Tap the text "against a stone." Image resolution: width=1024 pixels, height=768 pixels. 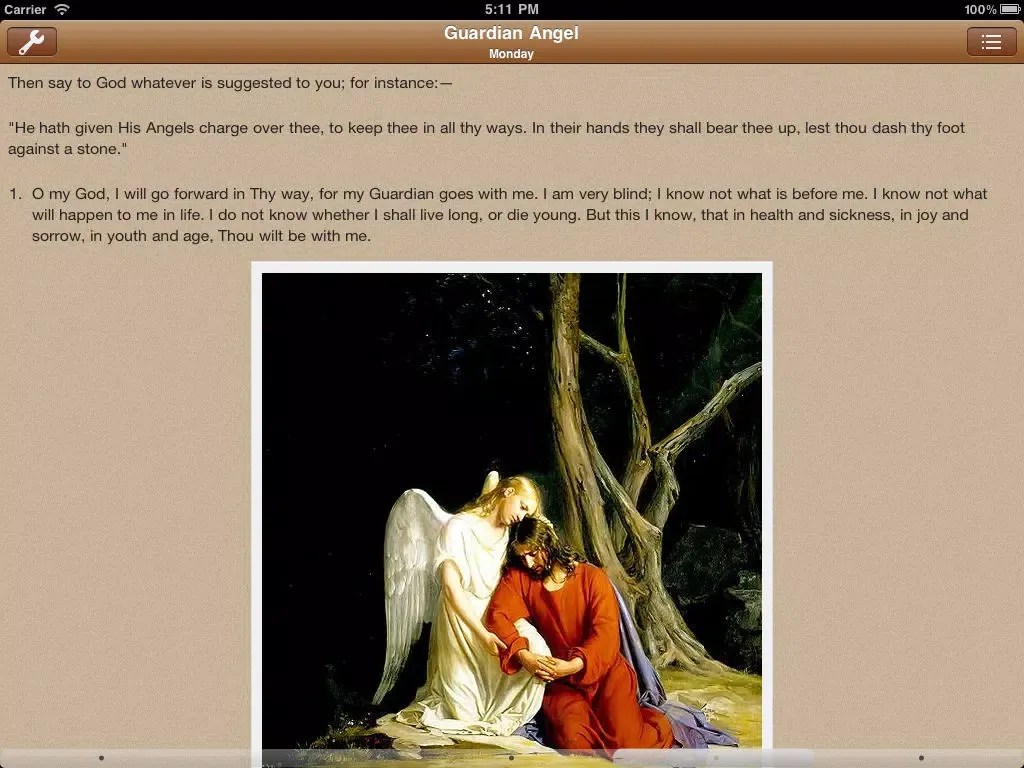pos(67,149)
